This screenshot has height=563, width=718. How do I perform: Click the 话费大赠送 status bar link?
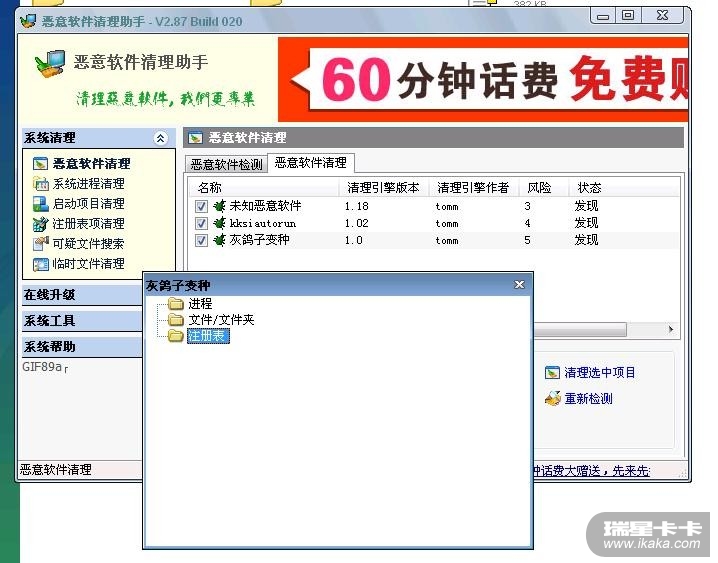591,471
